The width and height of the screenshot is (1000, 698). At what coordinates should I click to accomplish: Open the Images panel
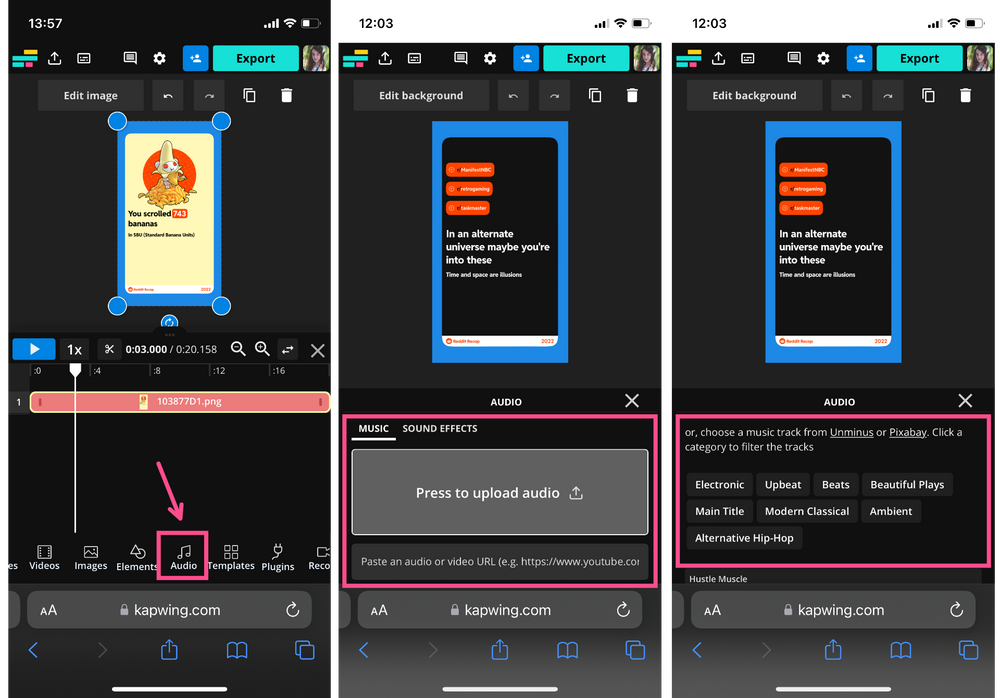[90, 557]
